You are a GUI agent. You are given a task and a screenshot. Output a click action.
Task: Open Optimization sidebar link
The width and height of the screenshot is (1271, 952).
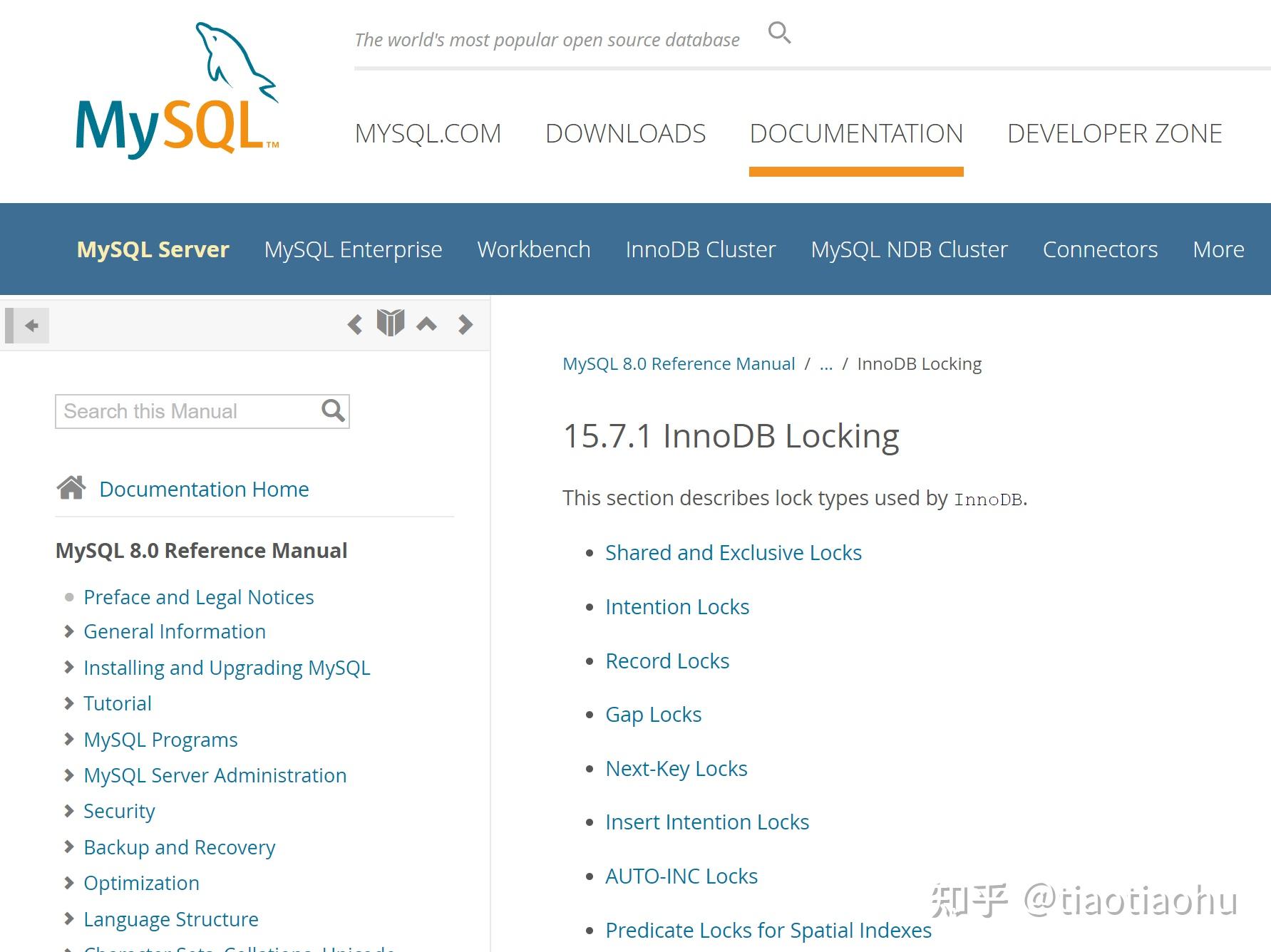(141, 884)
